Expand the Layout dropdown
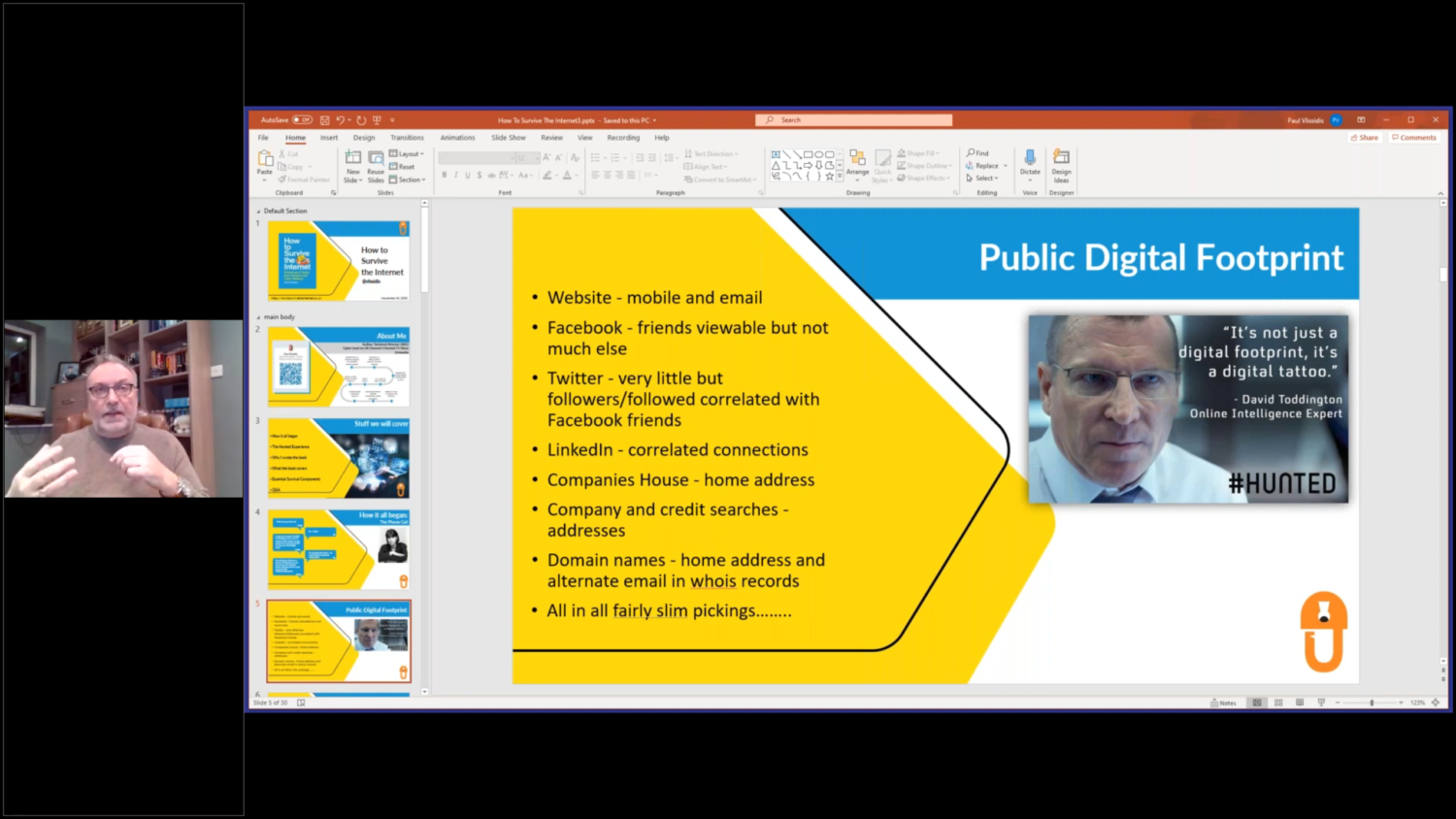The image size is (1456, 819). point(407,154)
